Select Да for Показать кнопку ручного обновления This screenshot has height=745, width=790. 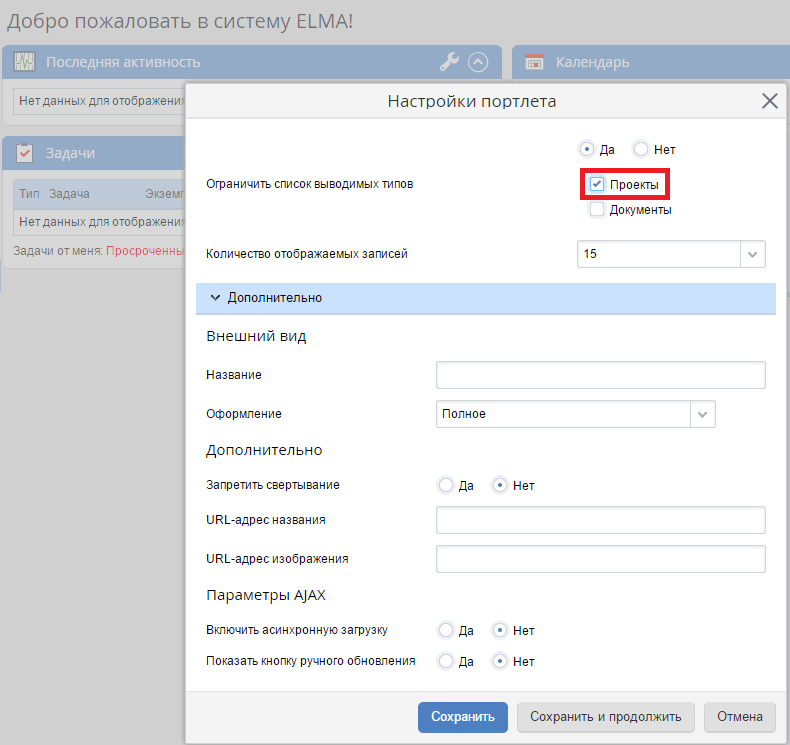(x=446, y=662)
